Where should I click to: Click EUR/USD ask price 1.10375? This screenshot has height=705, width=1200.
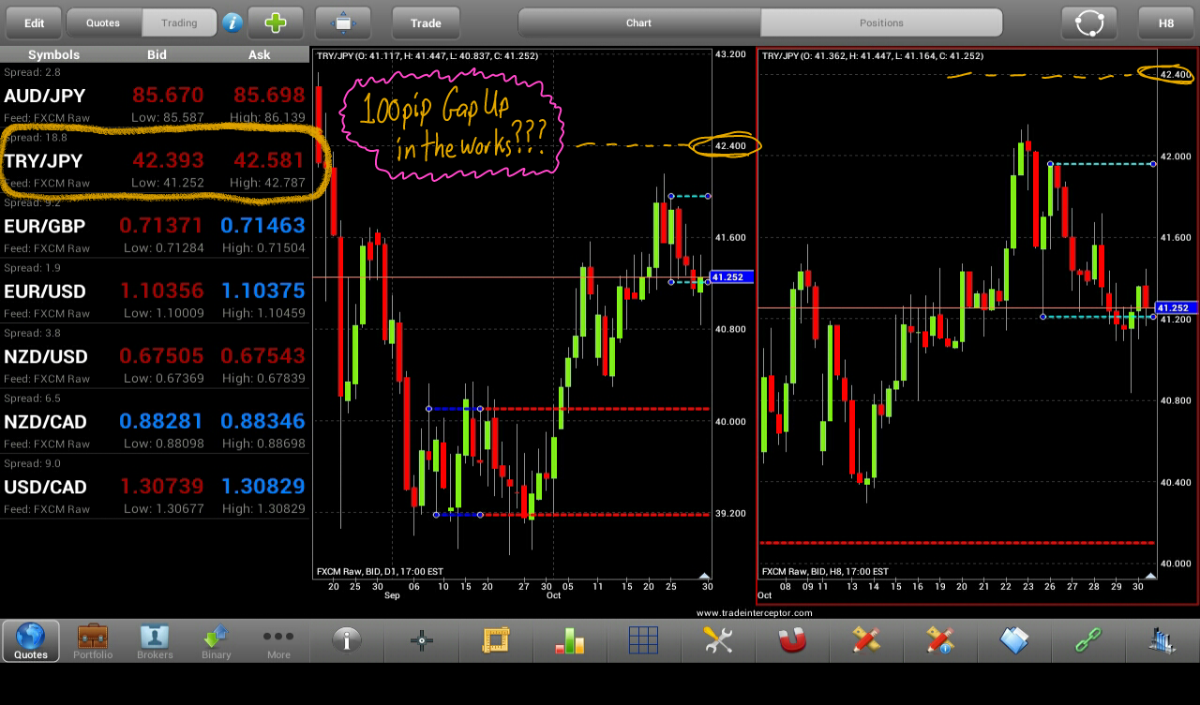point(262,291)
